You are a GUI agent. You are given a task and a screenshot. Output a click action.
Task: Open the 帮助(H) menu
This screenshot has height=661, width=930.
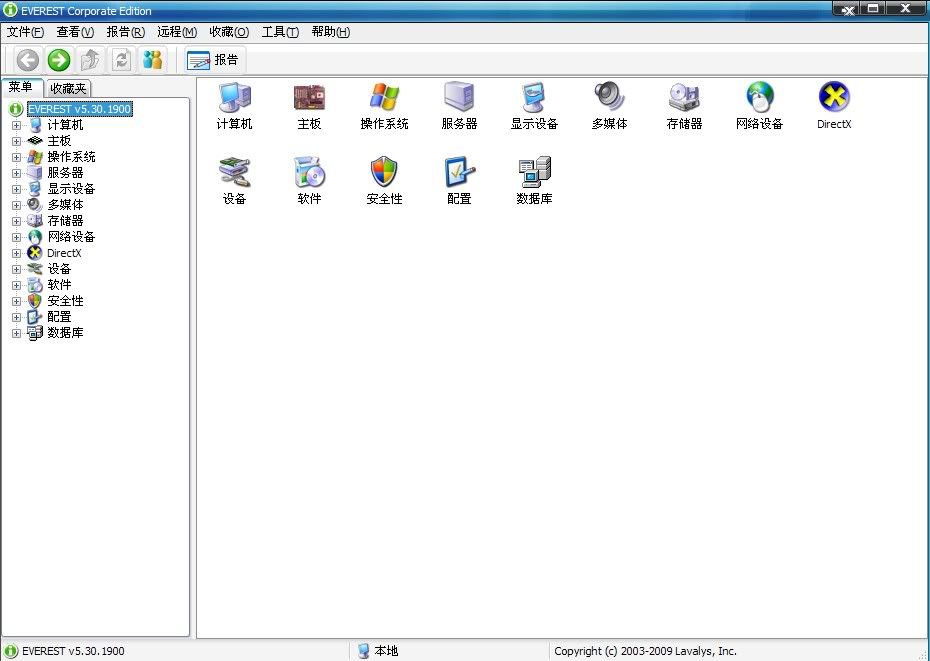(x=330, y=32)
